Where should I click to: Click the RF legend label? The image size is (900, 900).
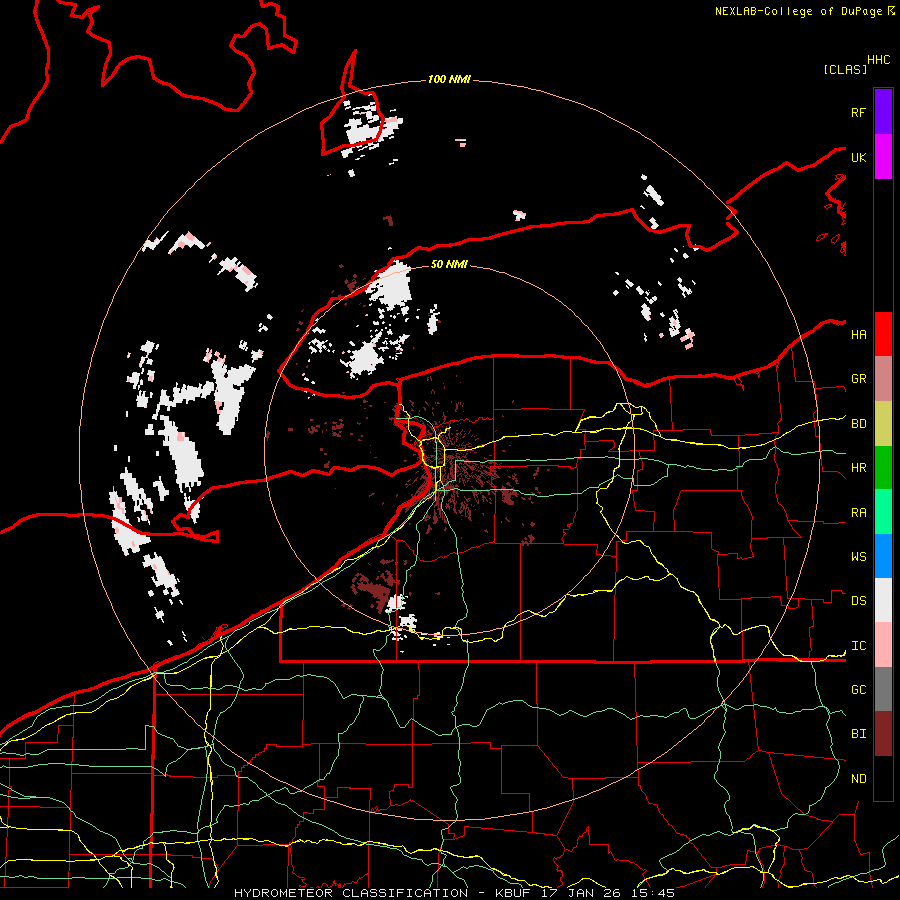[x=858, y=112]
